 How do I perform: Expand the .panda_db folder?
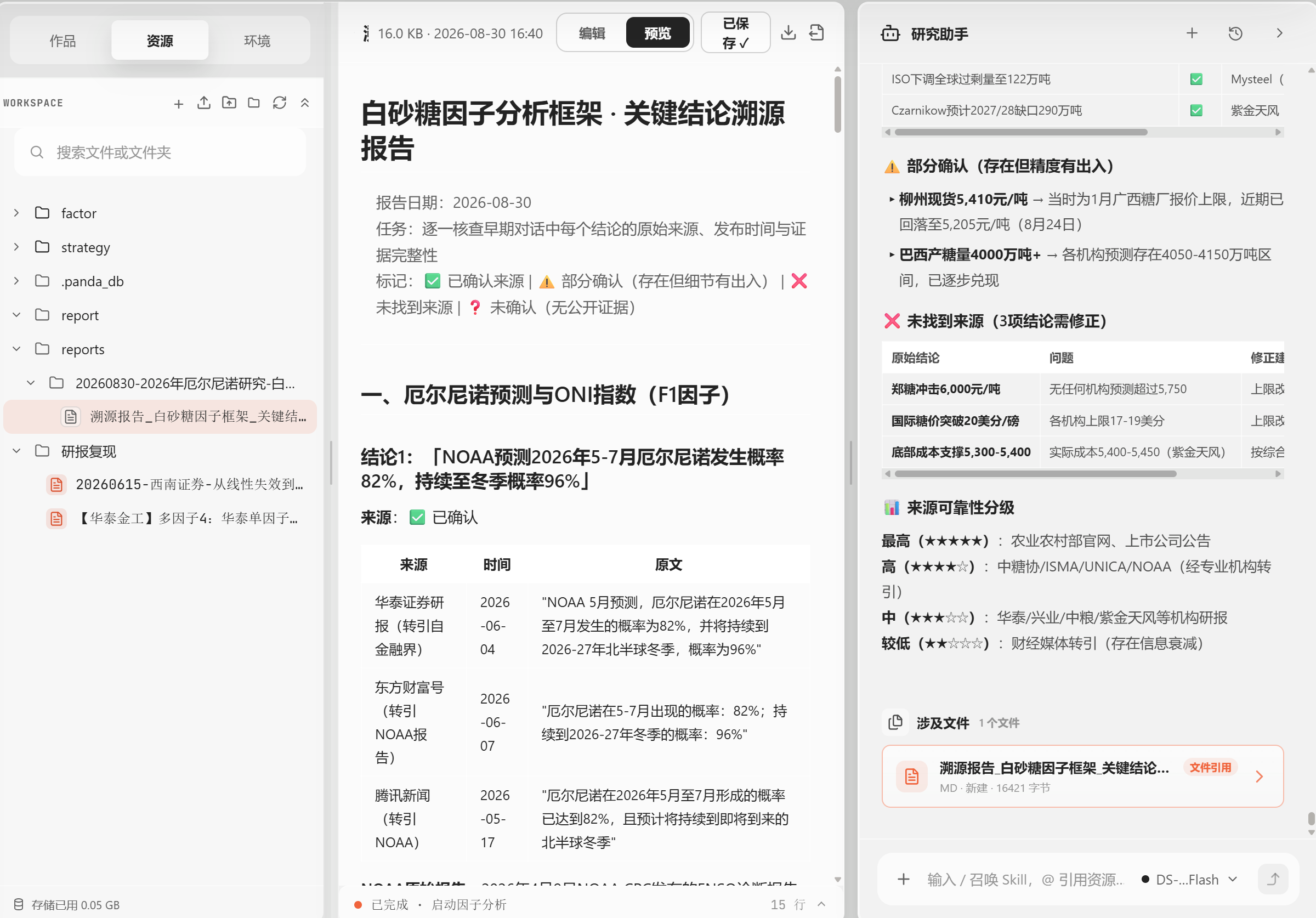(x=16, y=281)
